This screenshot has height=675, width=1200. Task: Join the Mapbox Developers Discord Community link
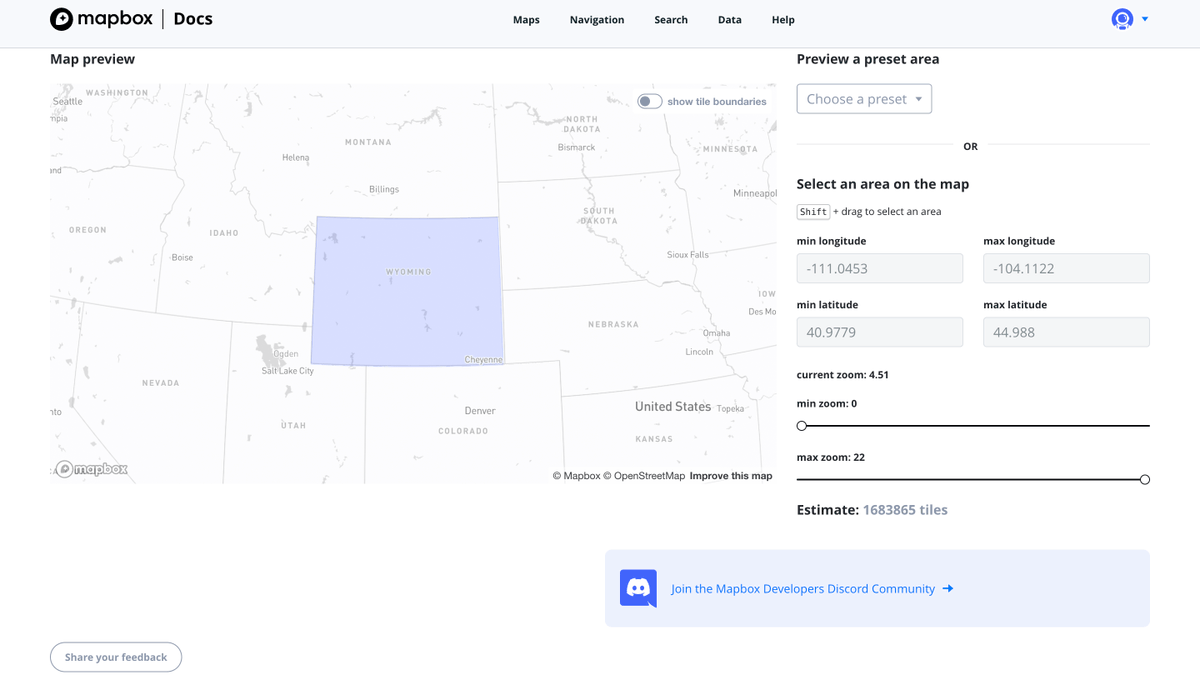tap(803, 589)
